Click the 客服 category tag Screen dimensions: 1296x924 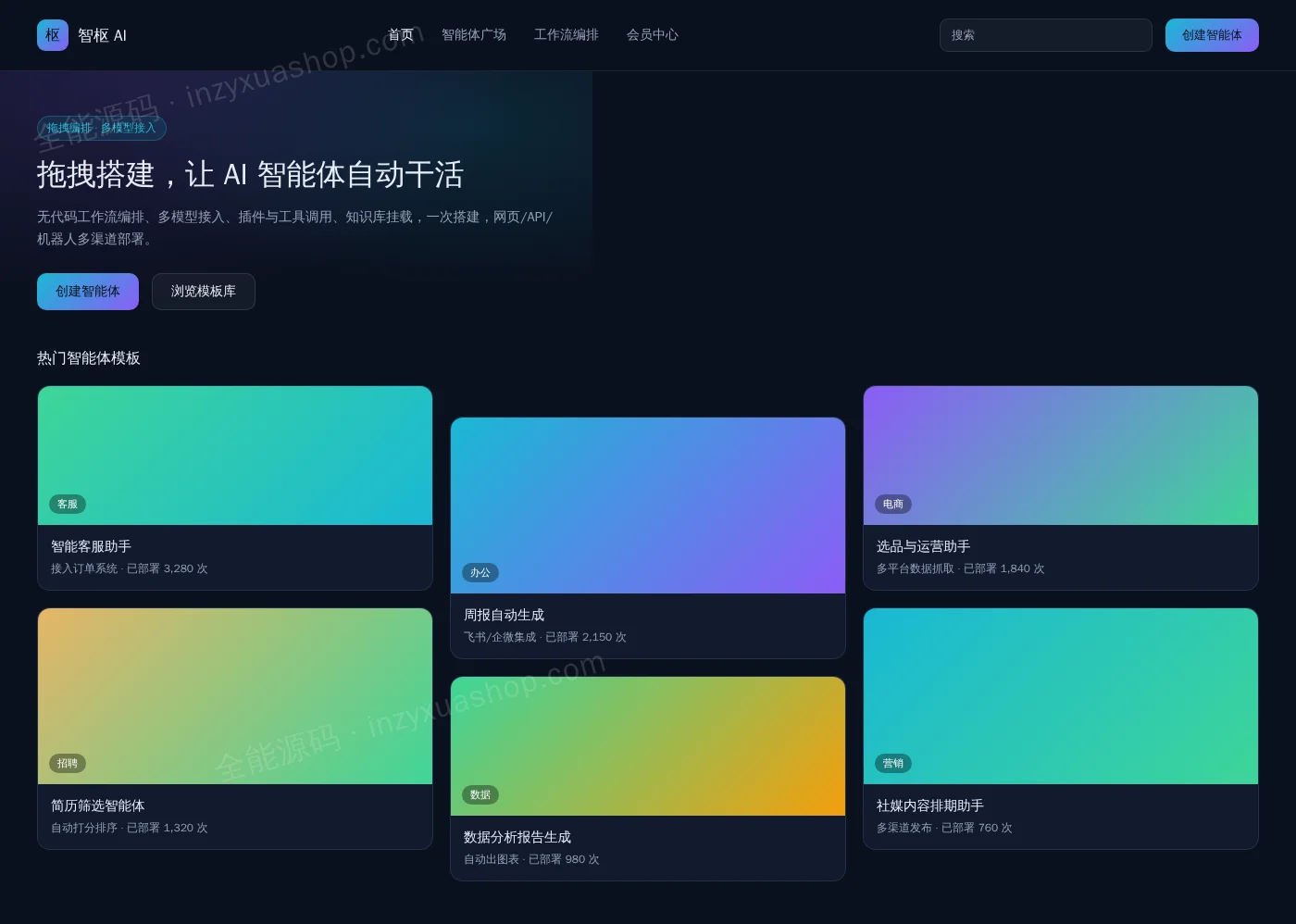pyautogui.click(x=68, y=505)
